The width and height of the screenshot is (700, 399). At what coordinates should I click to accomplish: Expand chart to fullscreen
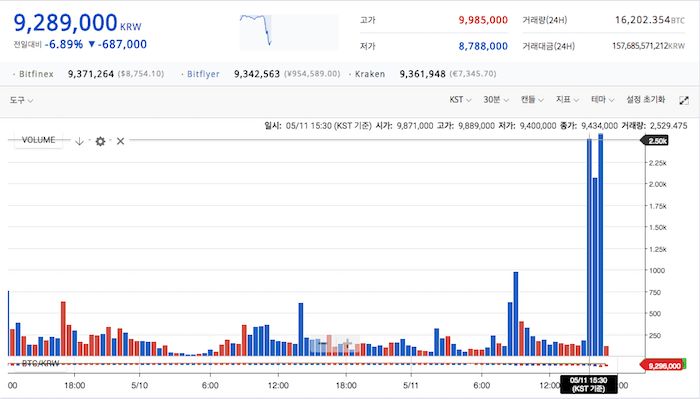684,100
